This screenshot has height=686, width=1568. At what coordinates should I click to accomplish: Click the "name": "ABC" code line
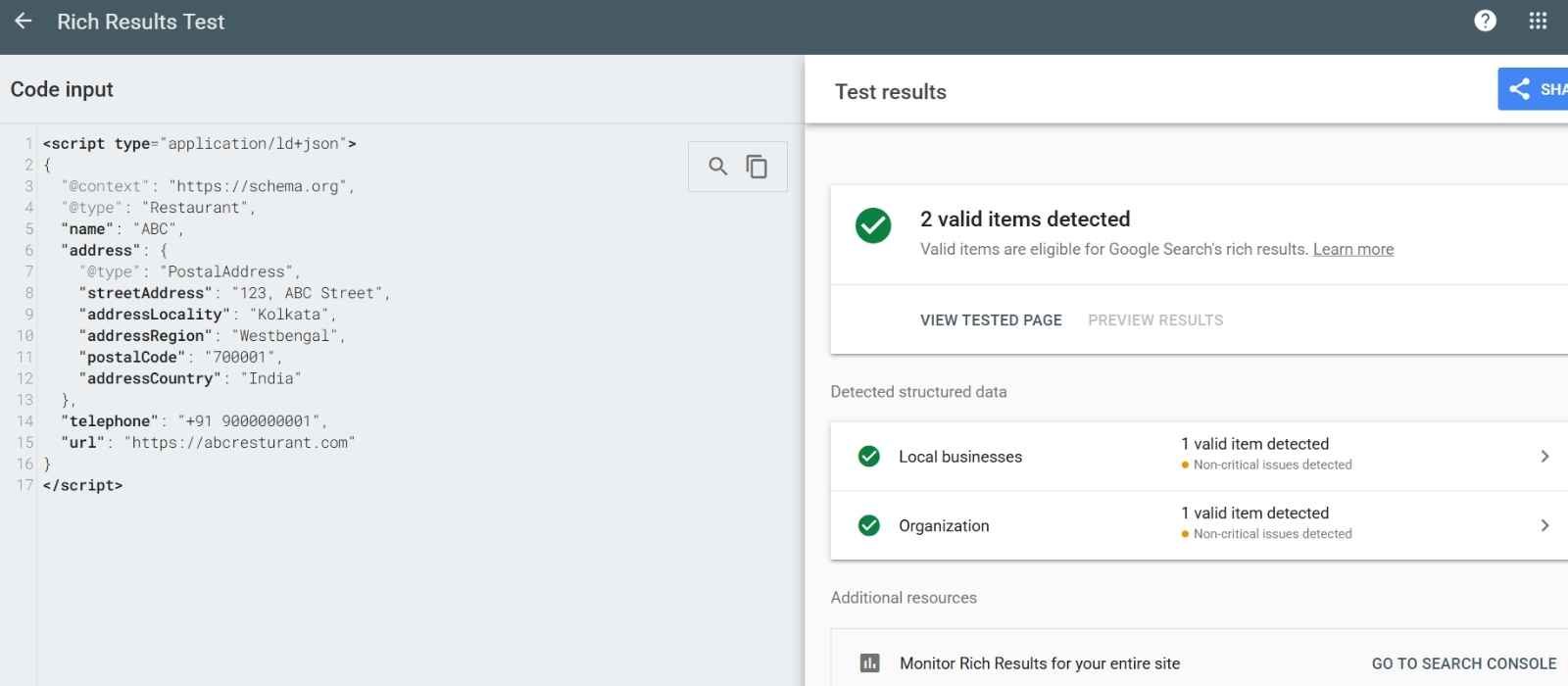point(122,229)
